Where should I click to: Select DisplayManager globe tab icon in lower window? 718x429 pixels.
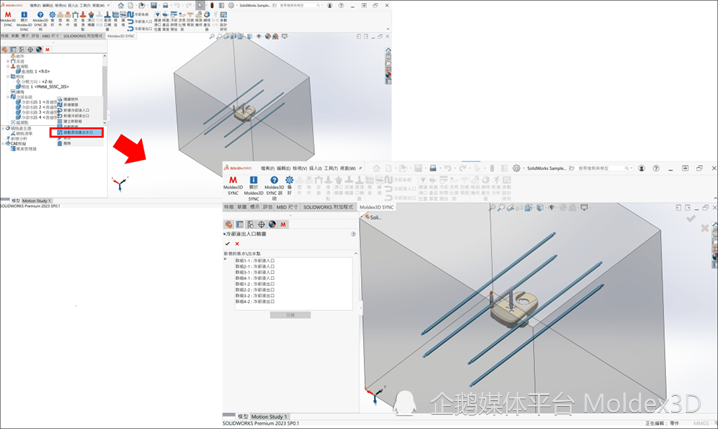pos(272,224)
